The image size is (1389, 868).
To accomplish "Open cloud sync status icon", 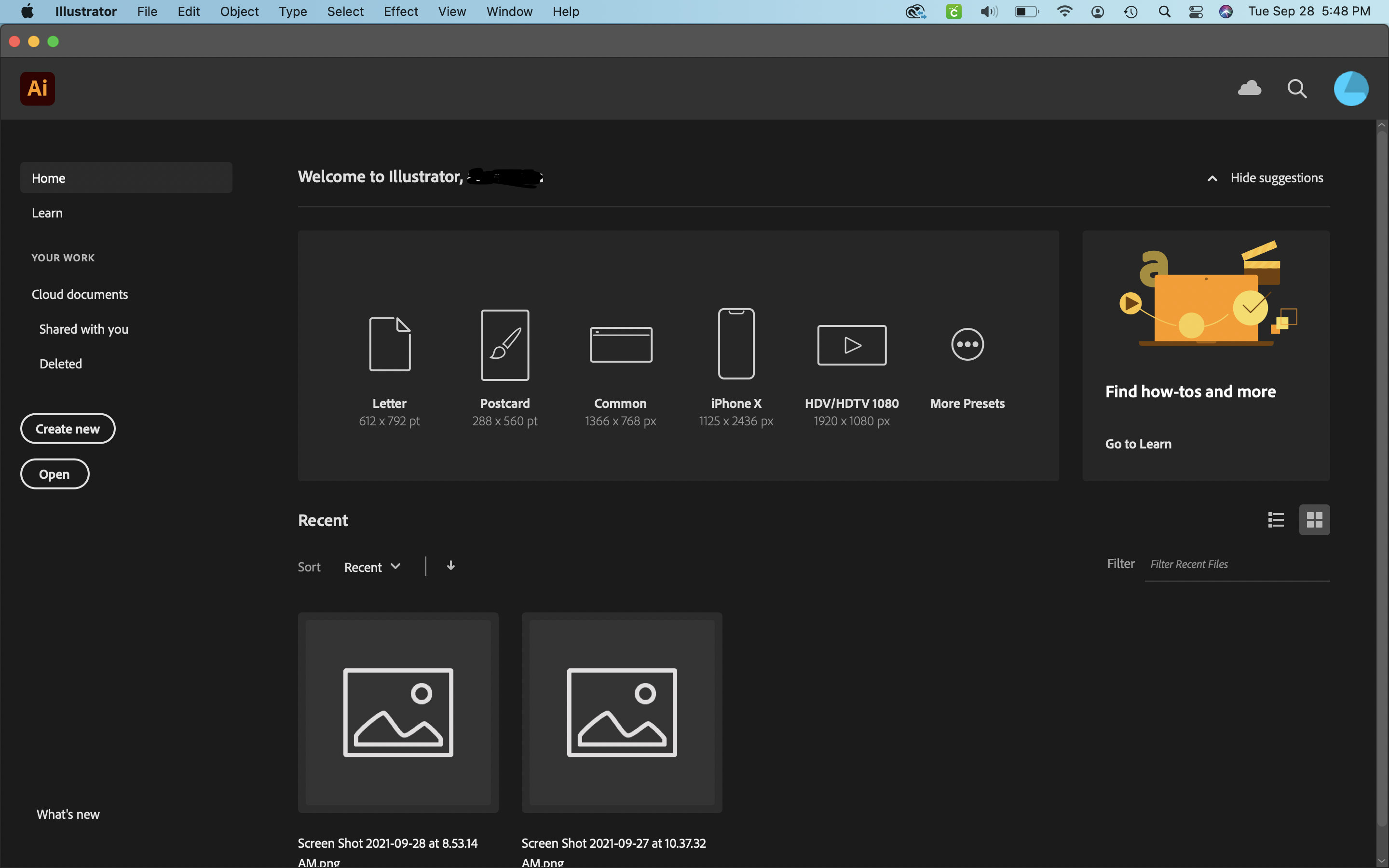I will (1249, 88).
